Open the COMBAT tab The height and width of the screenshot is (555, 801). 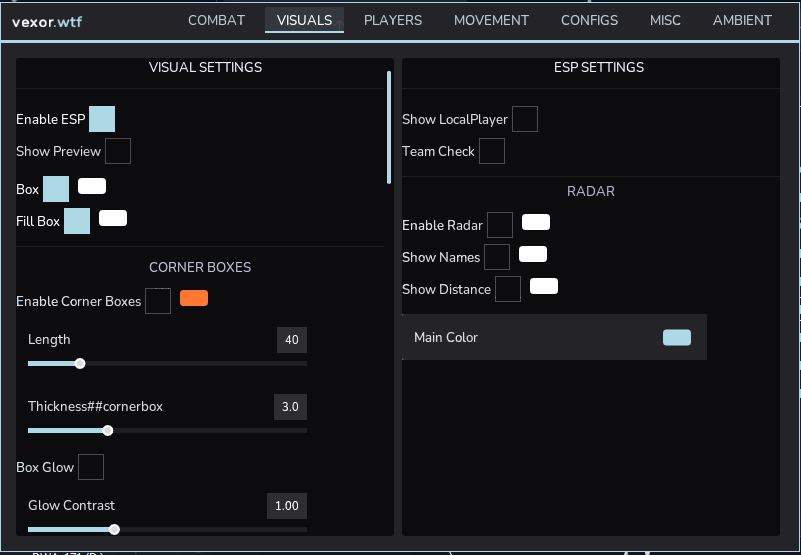[x=217, y=20]
